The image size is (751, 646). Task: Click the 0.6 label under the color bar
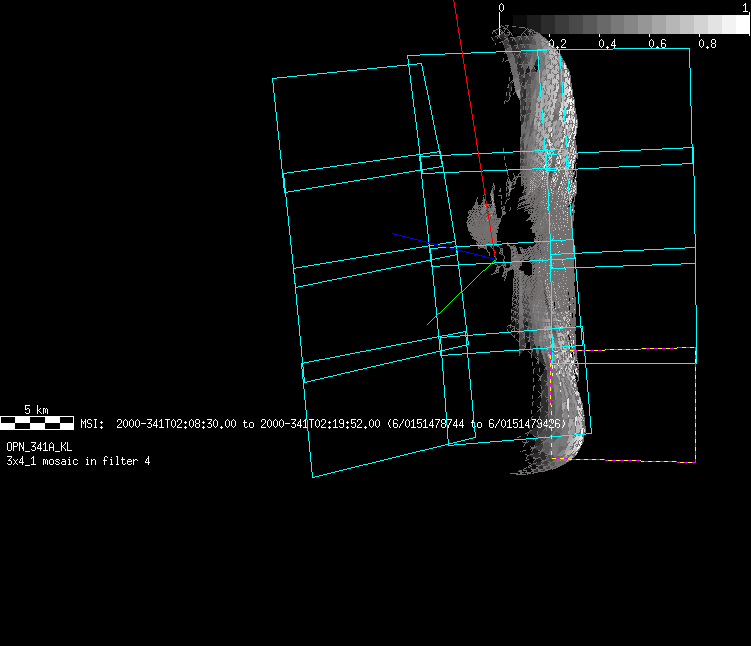(657, 44)
